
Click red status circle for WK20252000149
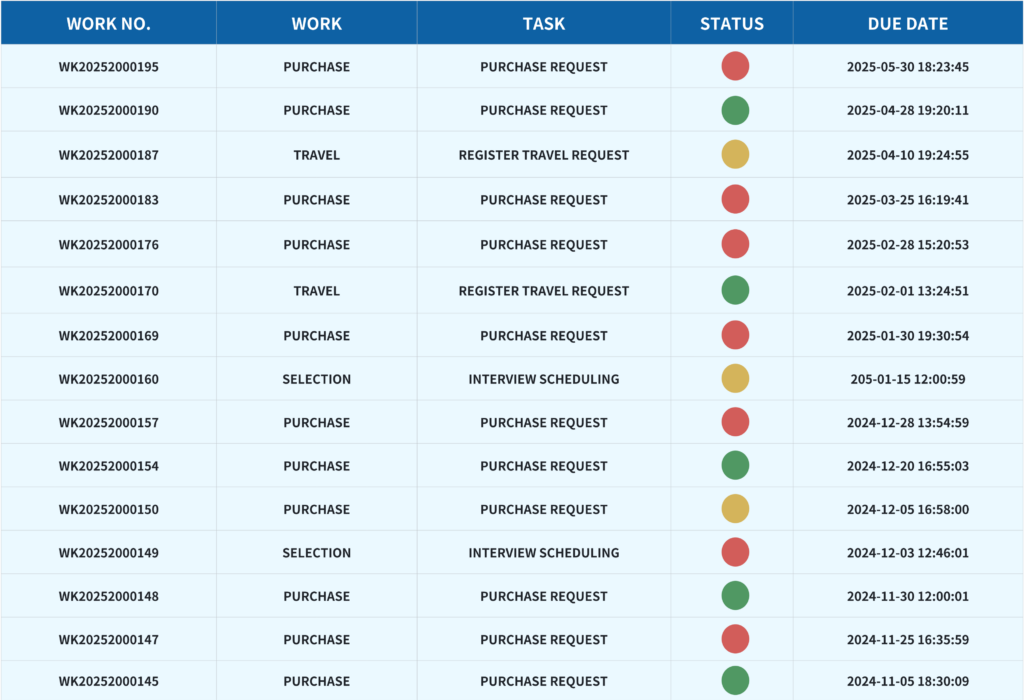[x=735, y=552]
